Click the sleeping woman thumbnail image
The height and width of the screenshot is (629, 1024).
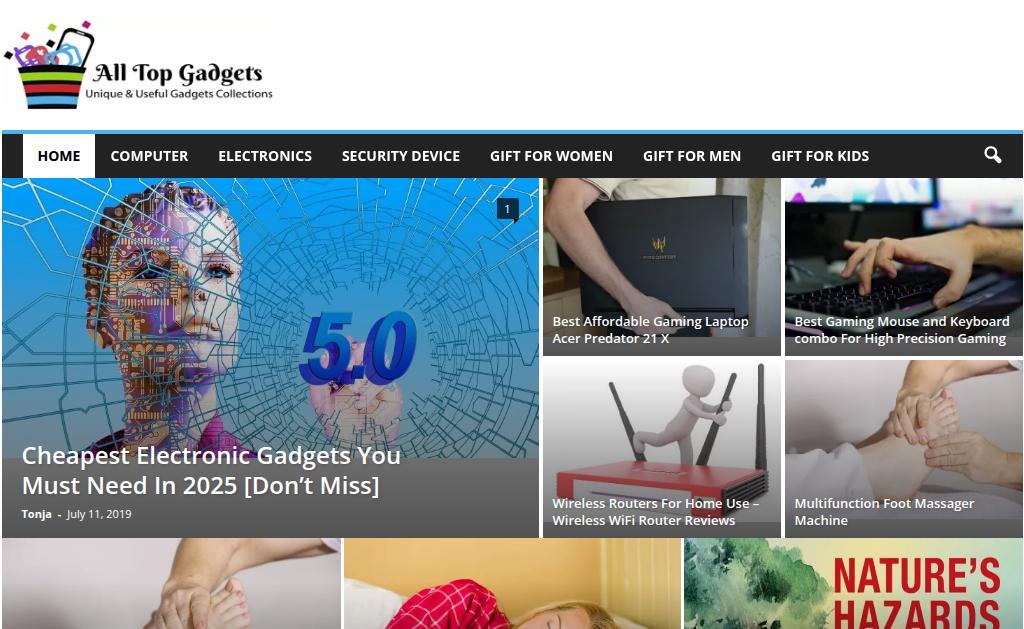tap(513, 584)
